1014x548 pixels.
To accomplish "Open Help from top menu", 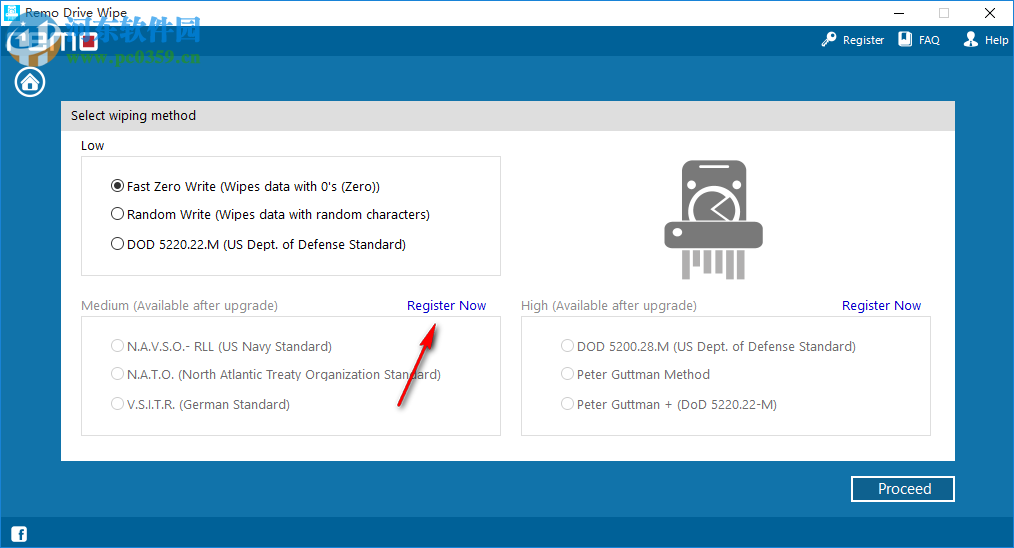I will tap(997, 40).
